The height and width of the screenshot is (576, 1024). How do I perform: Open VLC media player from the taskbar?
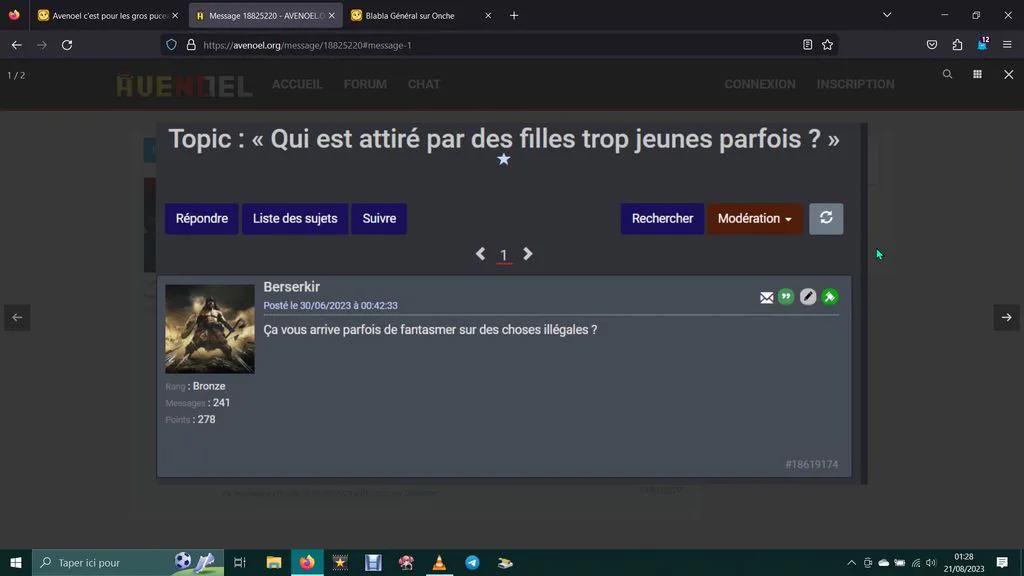tap(439, 562)
